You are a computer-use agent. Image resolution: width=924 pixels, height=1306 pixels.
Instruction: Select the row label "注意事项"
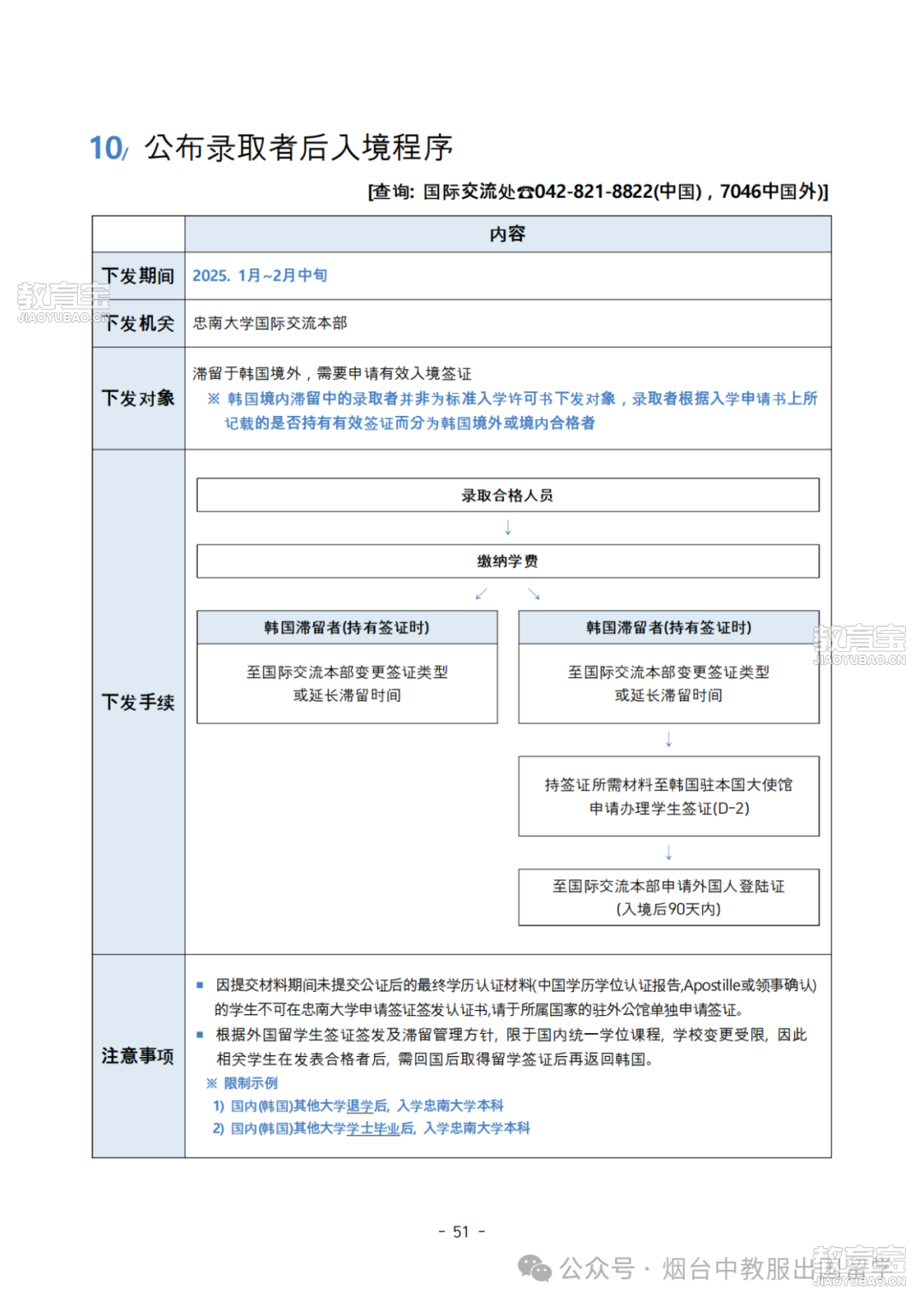[x=138, y=1055]
